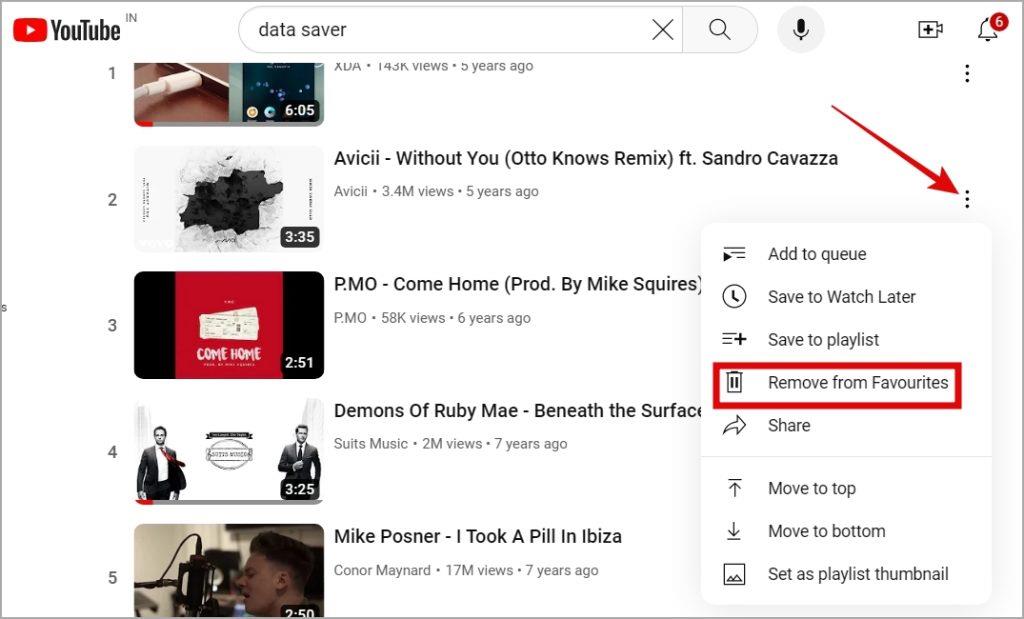This screenshot has height=619, width=1024.
Task: Click playlist position number 3
Action: tap(112, 326)
